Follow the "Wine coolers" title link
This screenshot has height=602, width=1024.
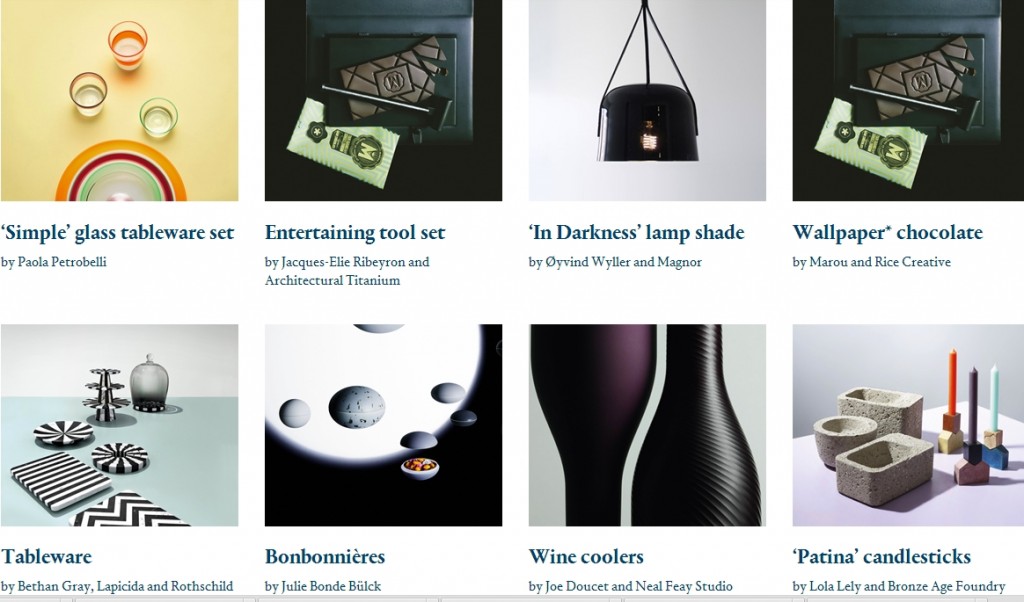click(x=586, y=557)
